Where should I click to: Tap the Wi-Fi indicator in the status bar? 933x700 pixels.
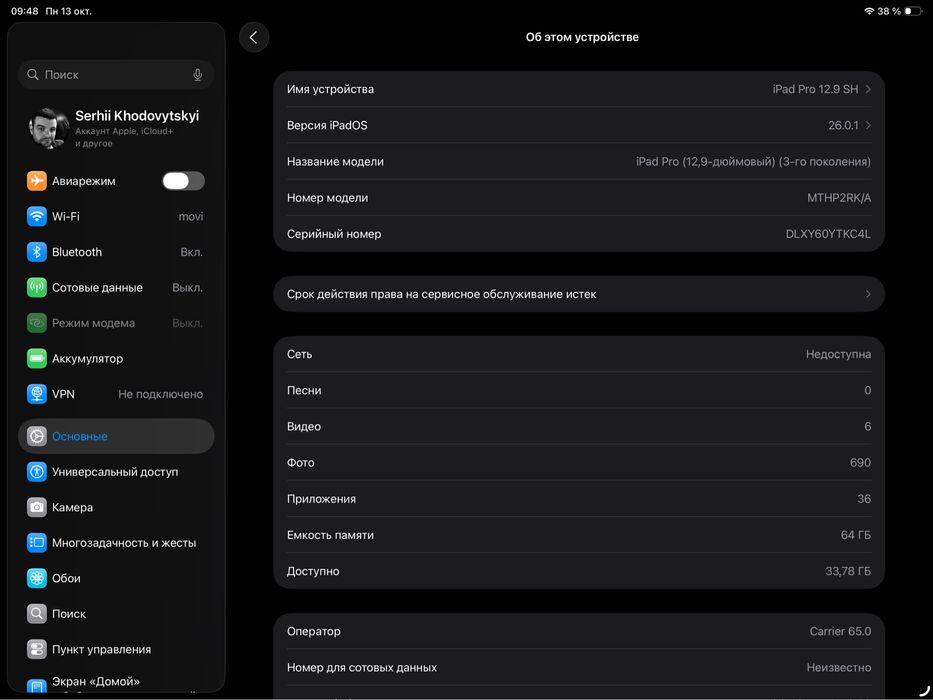tap(869, 11)
